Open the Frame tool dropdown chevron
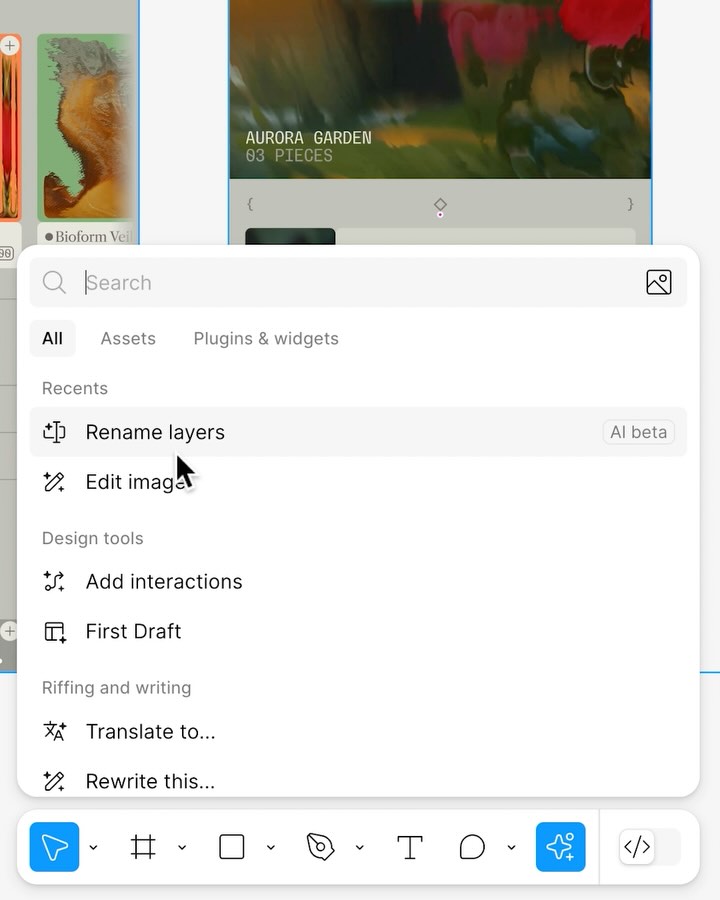Screen dimensions: 720x900 [x=182, y=848]
